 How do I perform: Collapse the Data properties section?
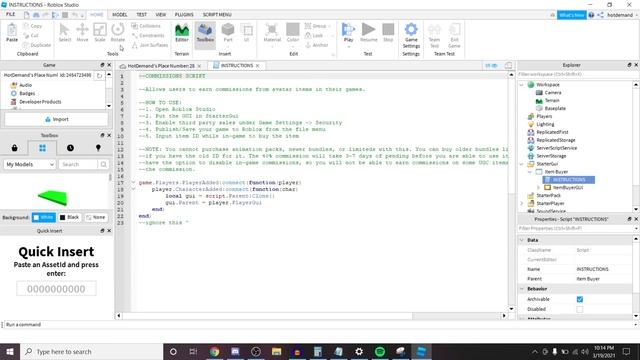pyautogui.click(x=522, y=240)
